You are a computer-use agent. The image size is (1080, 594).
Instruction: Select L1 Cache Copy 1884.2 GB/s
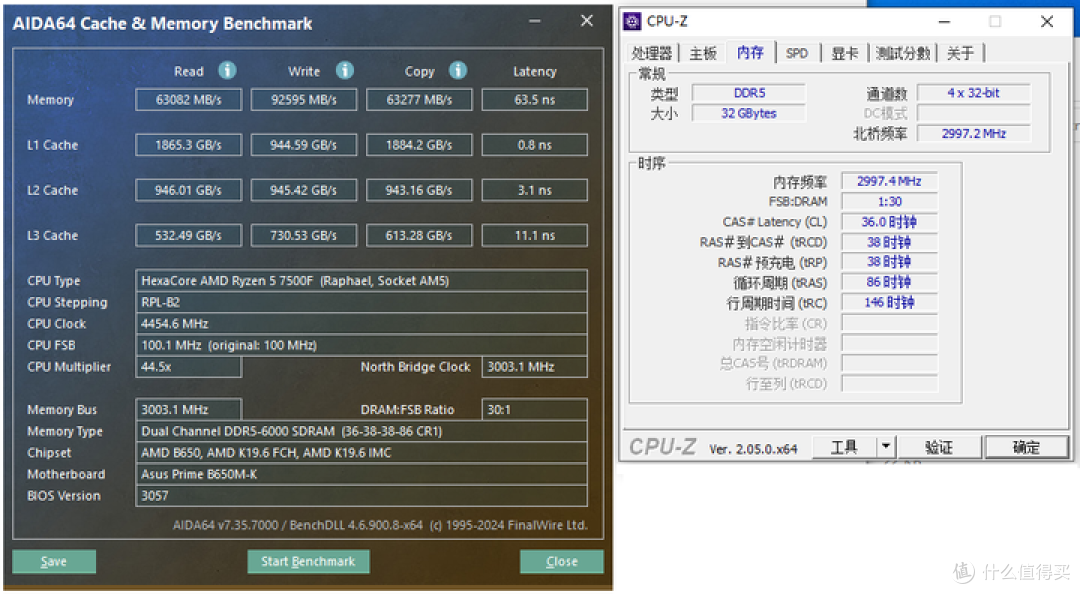419,145
